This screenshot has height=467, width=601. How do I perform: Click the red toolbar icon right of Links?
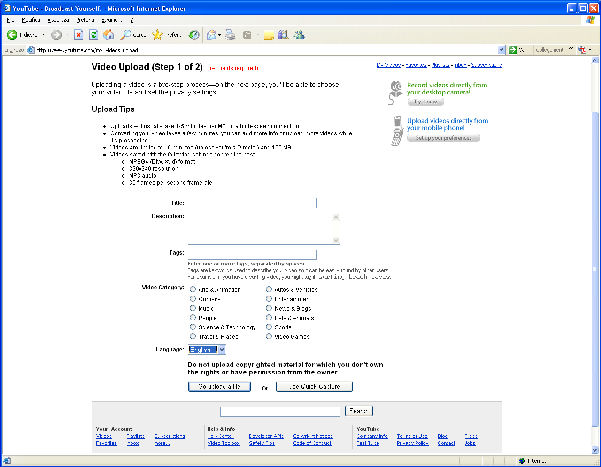tap(583, 50)
